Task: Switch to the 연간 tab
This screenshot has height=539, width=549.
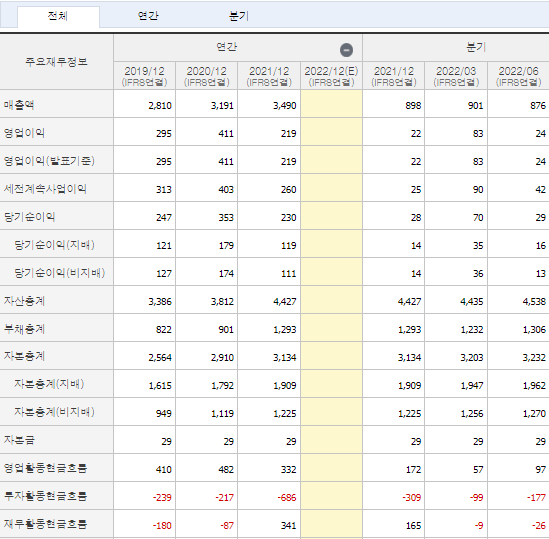Action: [x=148, y=16]
